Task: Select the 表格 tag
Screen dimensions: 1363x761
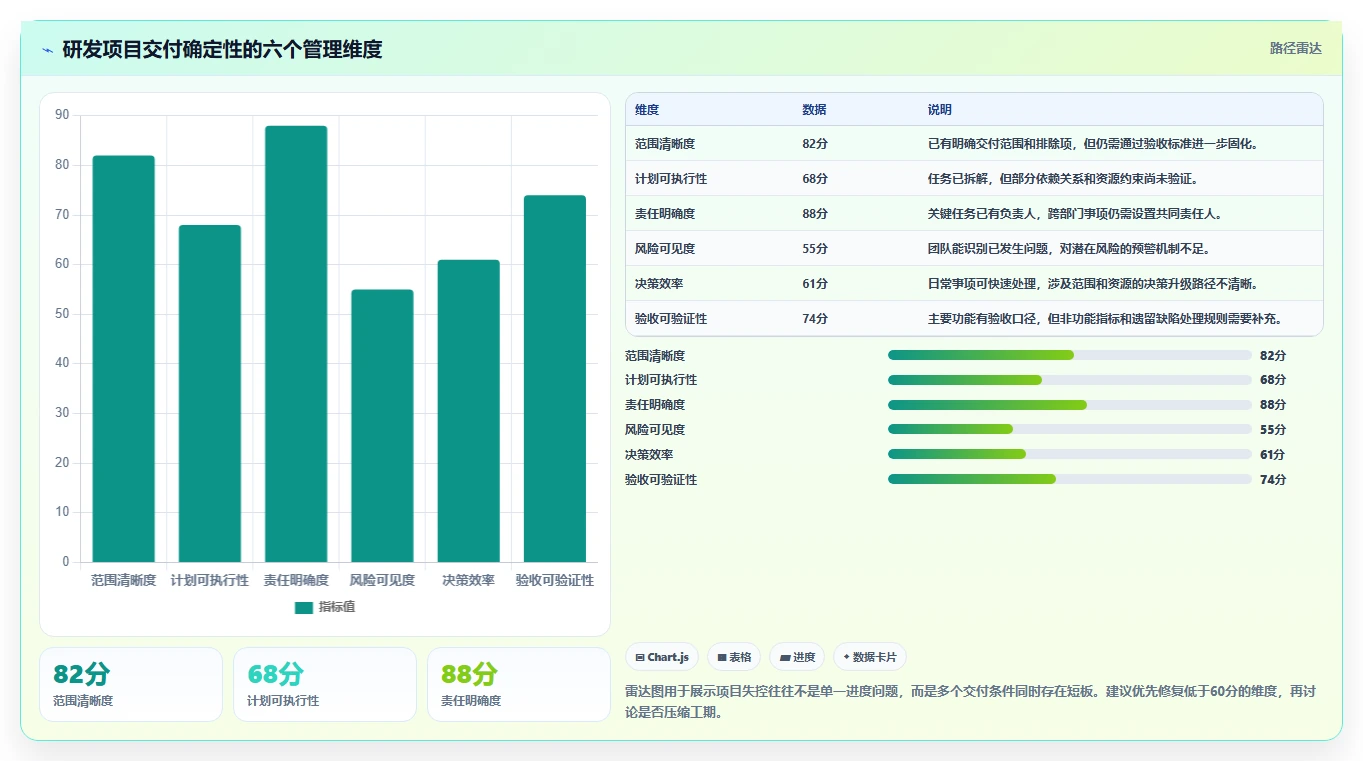Action: tap(734, 657)
